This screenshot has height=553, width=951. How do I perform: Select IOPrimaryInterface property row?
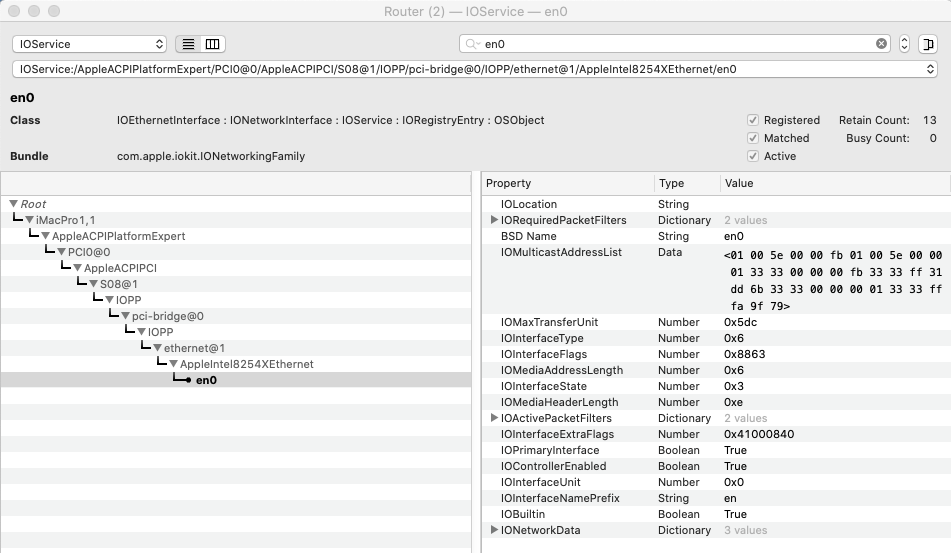click(x=716, y=450)
